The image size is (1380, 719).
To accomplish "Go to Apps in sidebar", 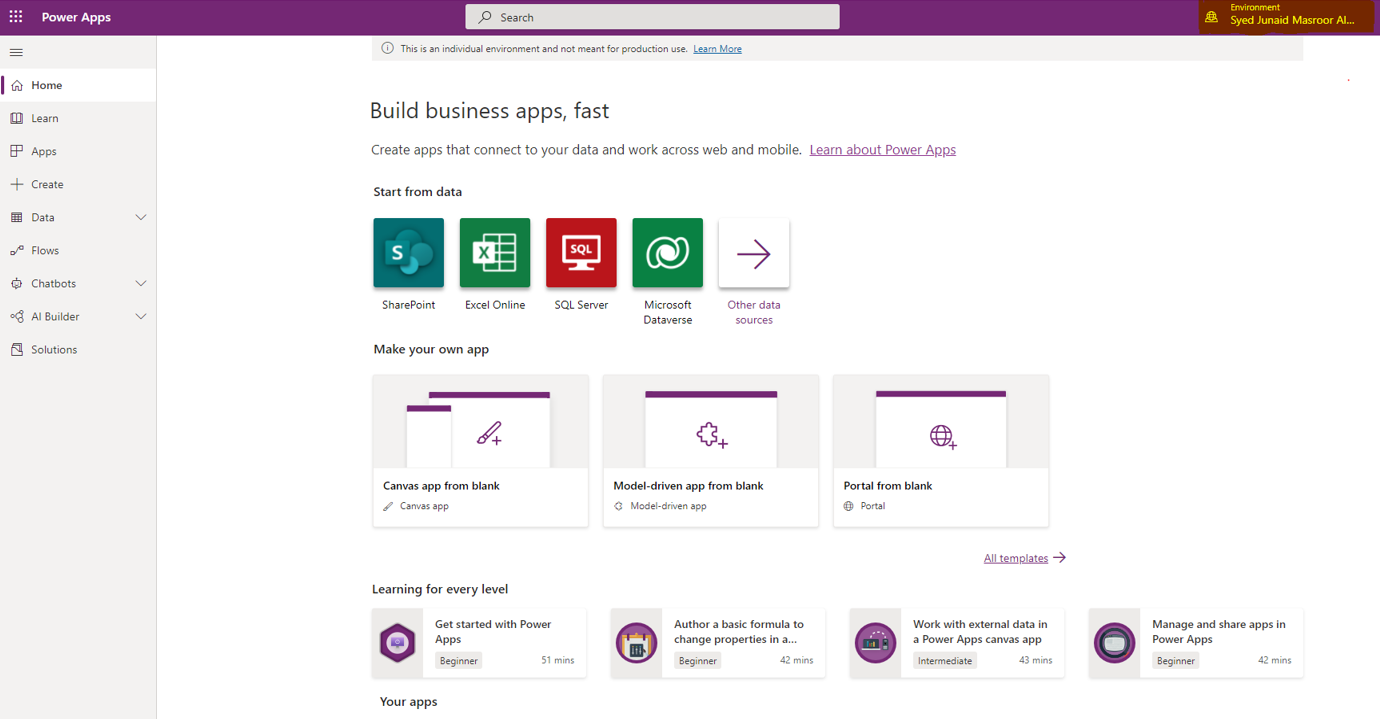I will (44, 151).
